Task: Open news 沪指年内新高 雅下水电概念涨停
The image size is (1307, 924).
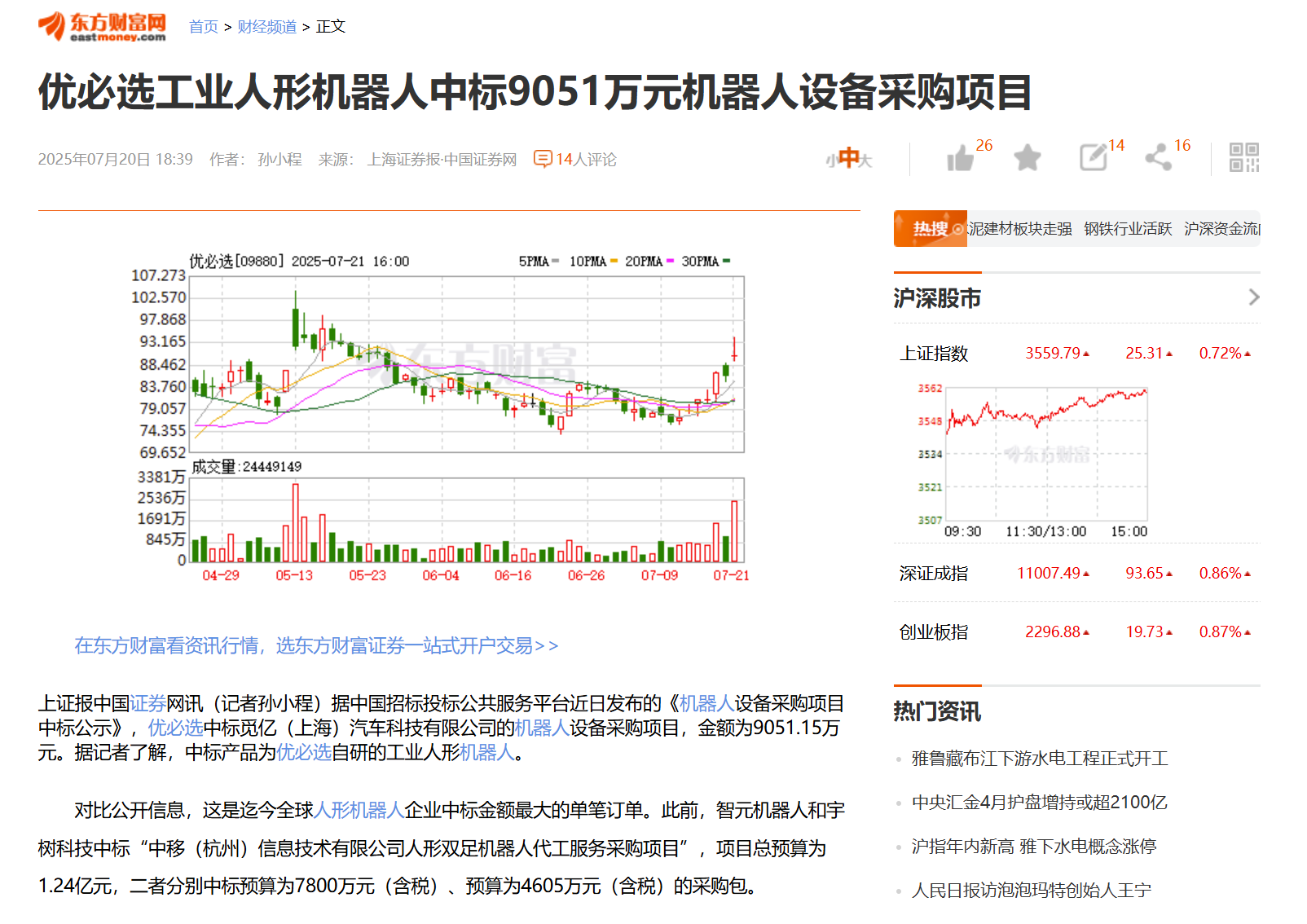Action: (1034, 847)
